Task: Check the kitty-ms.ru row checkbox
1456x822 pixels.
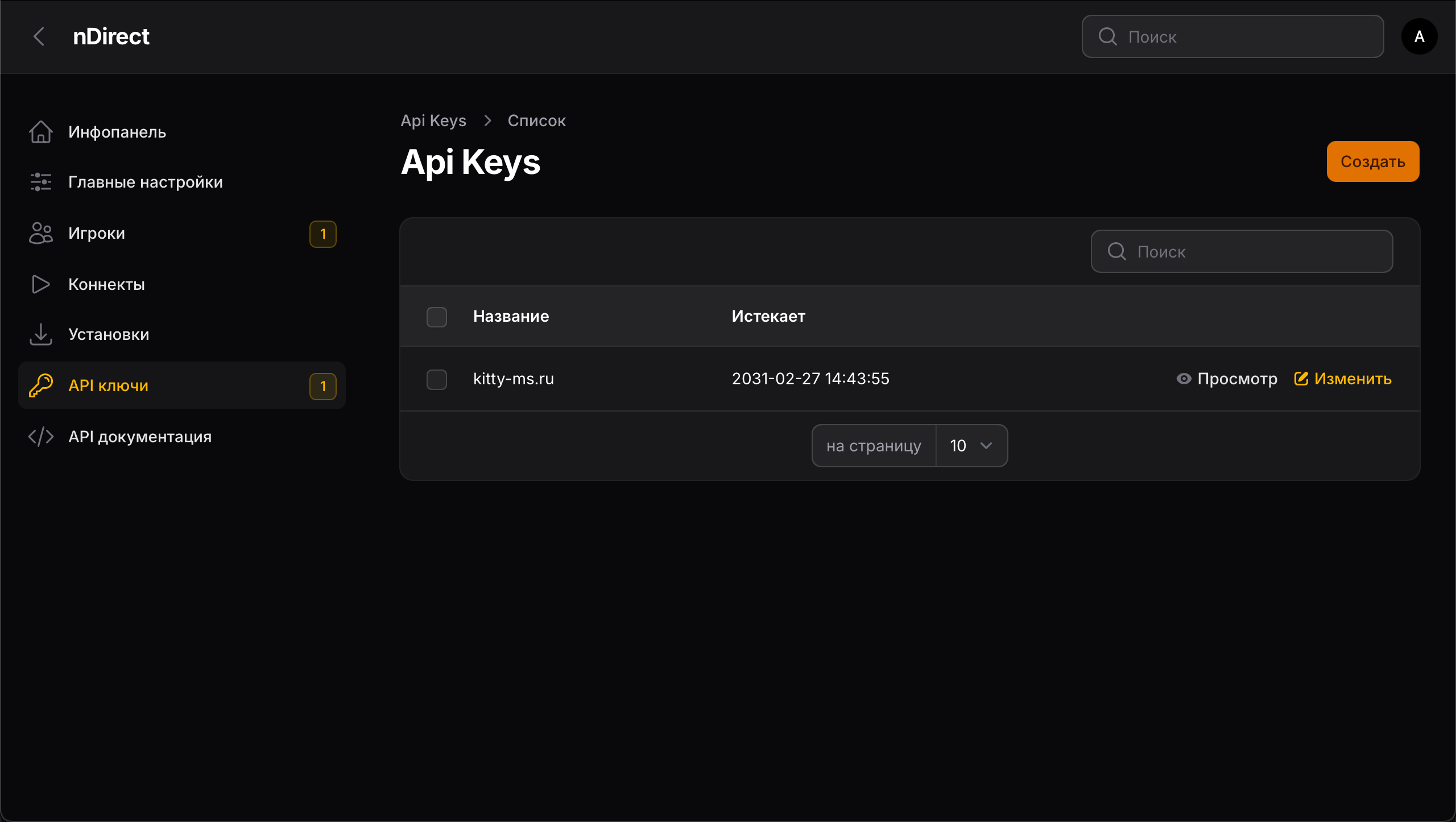Action: [x=437, y=379]
